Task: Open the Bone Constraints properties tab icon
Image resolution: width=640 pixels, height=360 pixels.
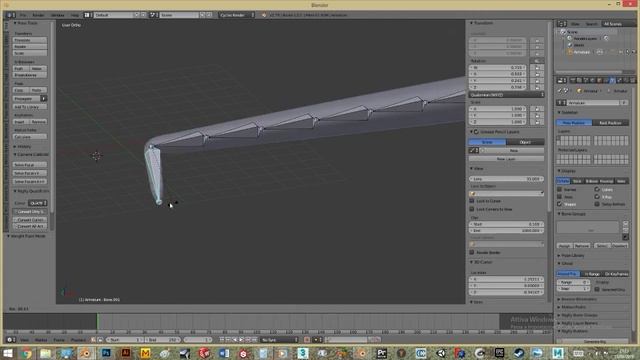Action: [x=625, y=80]
